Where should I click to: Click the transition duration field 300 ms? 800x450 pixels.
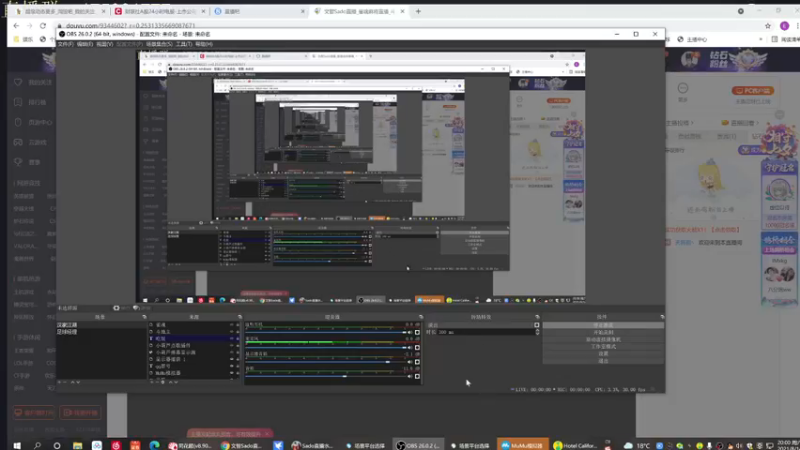pyautogui.click(x=485, y=332)
